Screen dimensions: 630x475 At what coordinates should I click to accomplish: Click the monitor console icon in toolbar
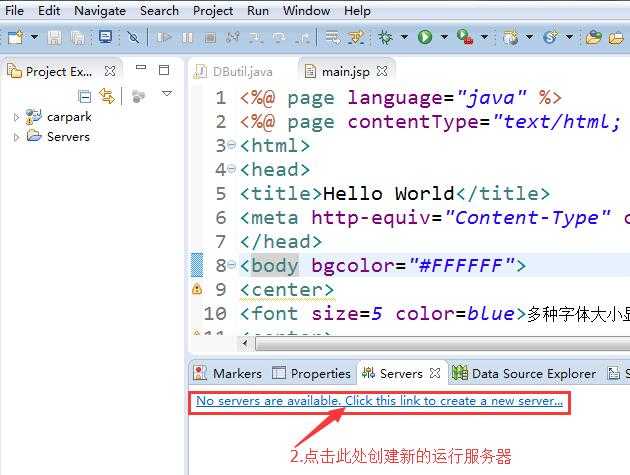[106, 37]
